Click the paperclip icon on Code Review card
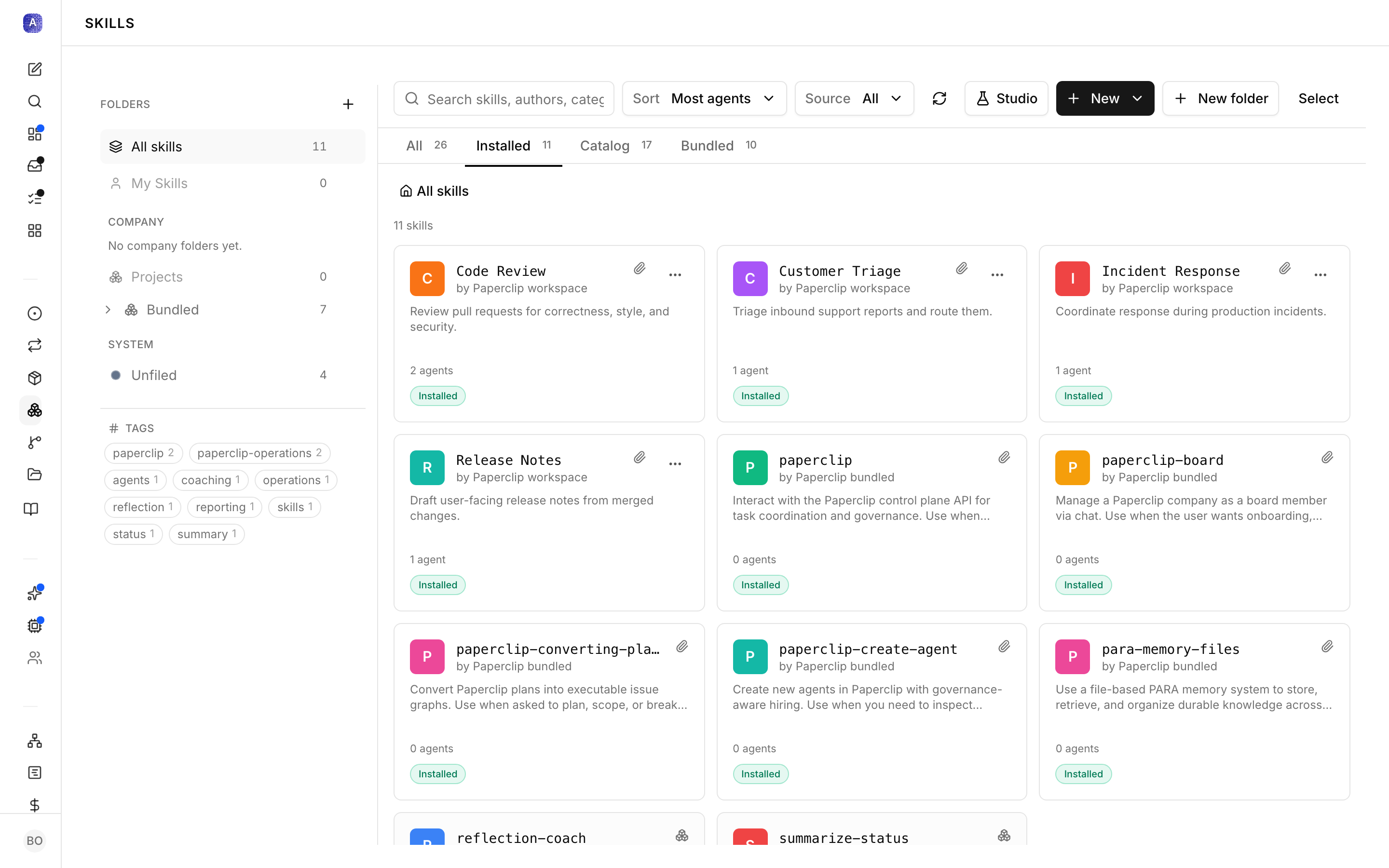1389x868 pixels. tap(640, 269)
